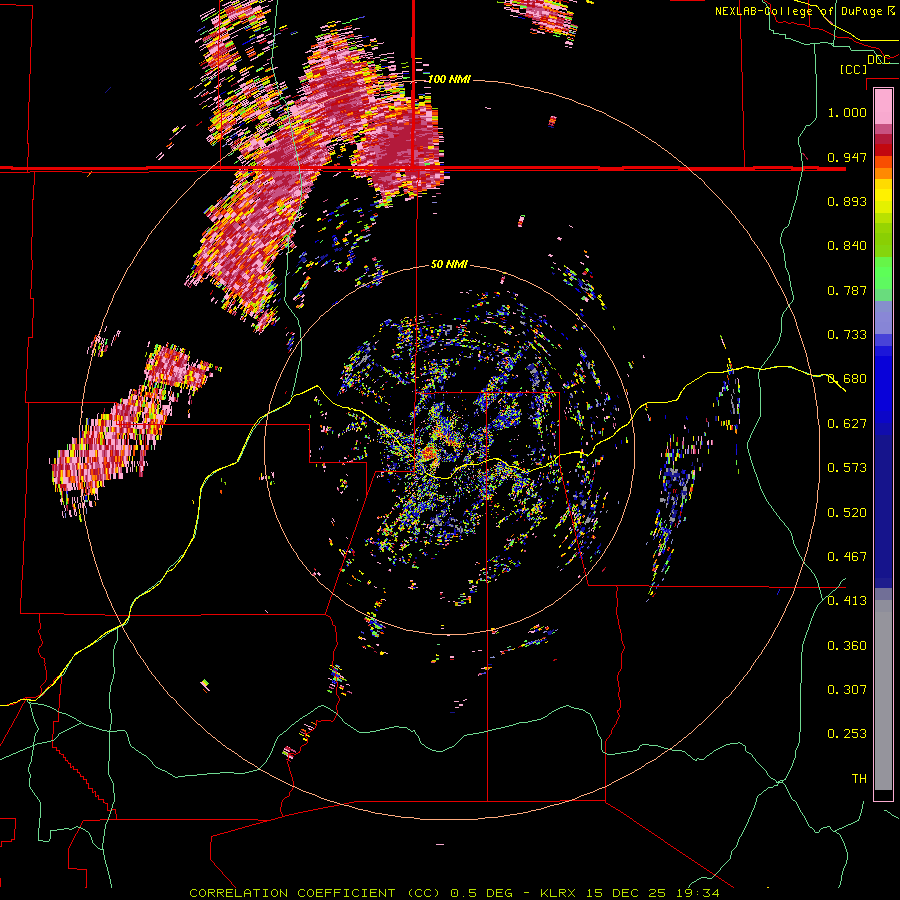This screenshot has height=900, width=900.
Task: Select the 0.840 legend value
Action: click(x=847, y=246)
